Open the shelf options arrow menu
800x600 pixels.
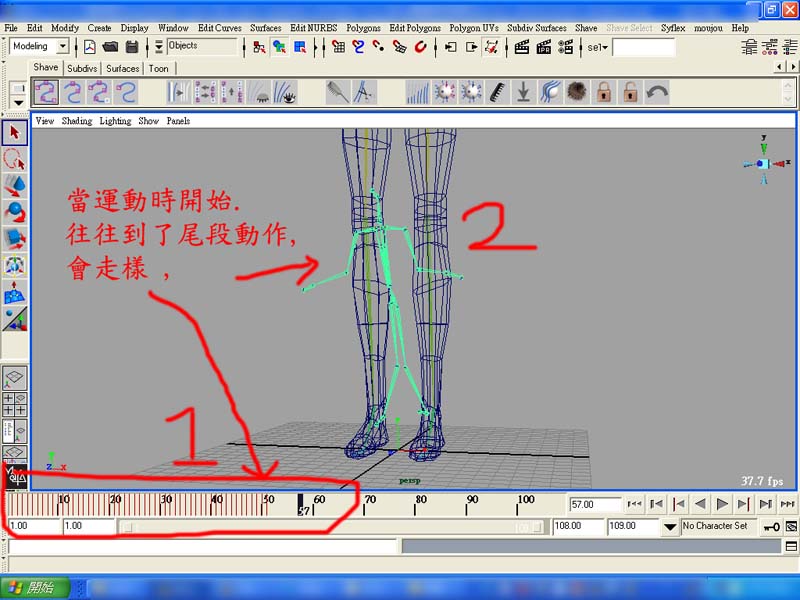pyautogui.click(x=18, y=103)
